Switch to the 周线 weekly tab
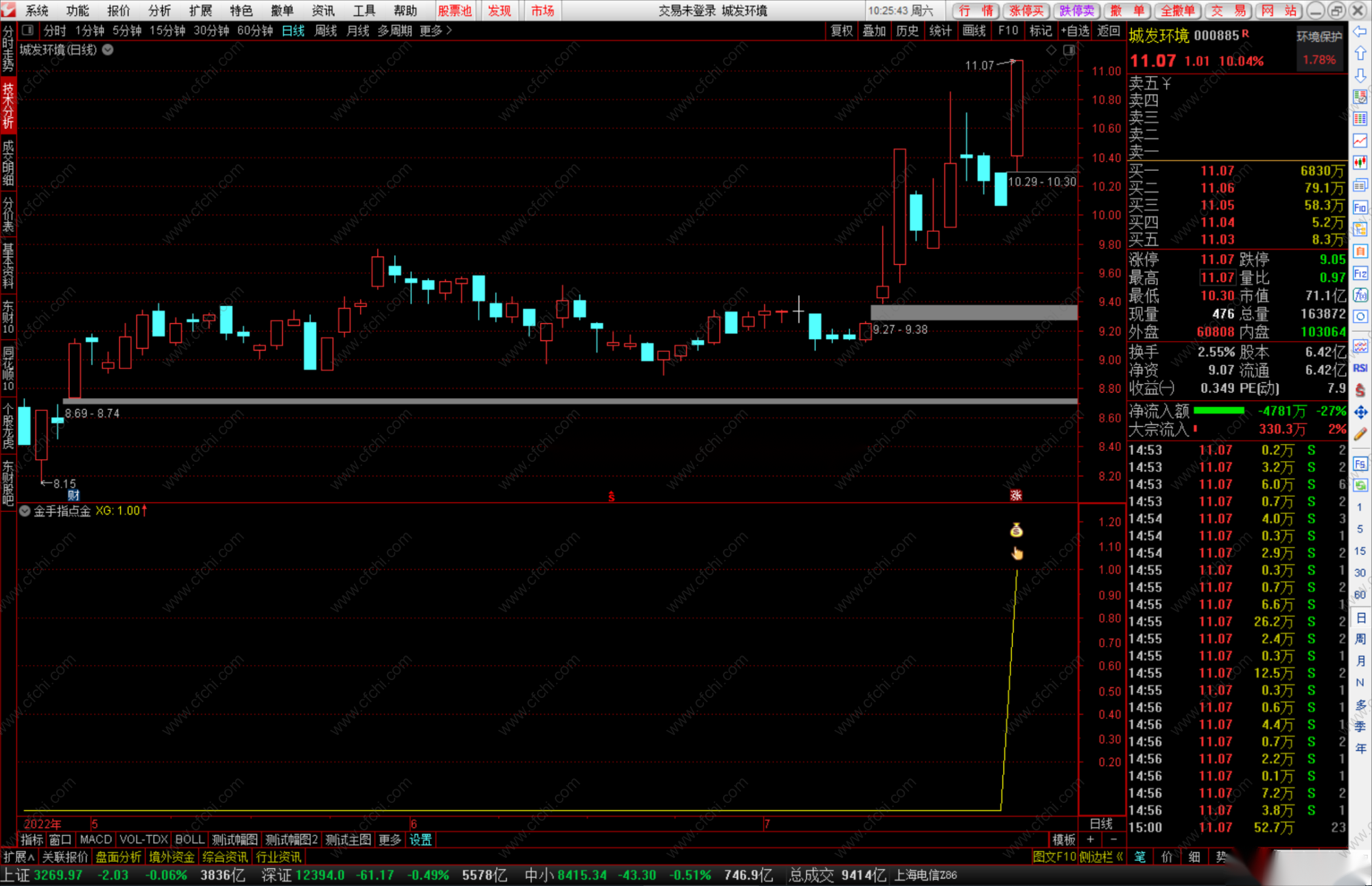1372x886 pixels. pos(325,30)
